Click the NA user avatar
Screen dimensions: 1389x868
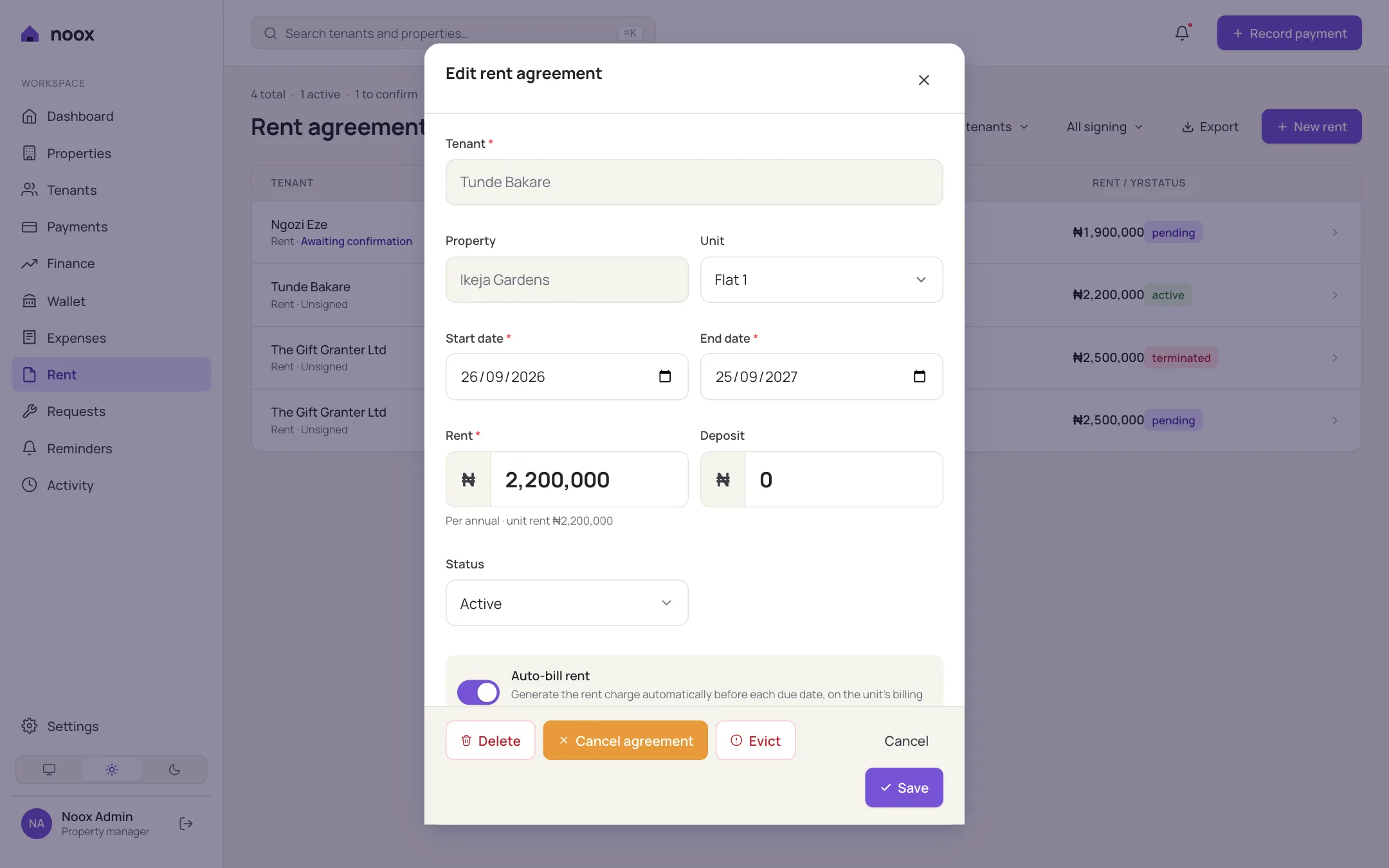coord(37,824)
